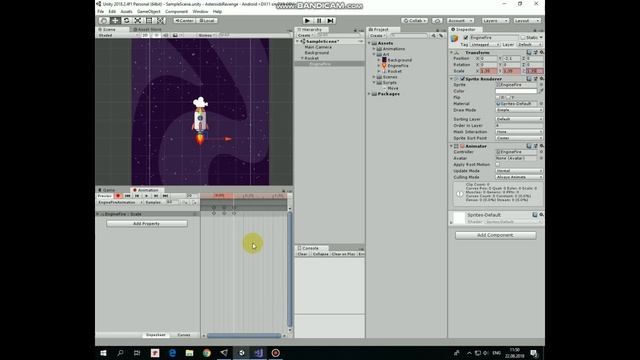The width and height of the screenshot is (640, 360).
Task: Open the Window menu
Action: pos(200,11)
